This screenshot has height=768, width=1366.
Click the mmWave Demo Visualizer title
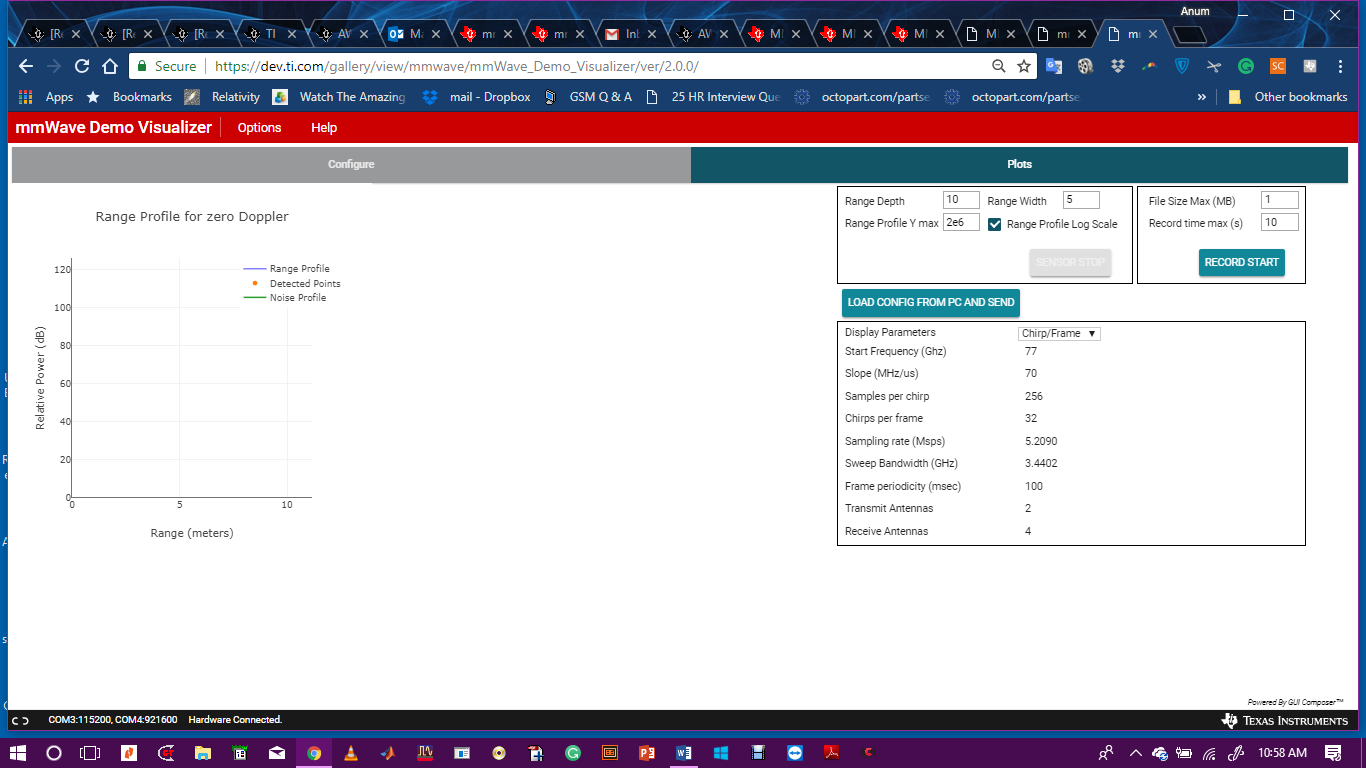pos(114,127)
